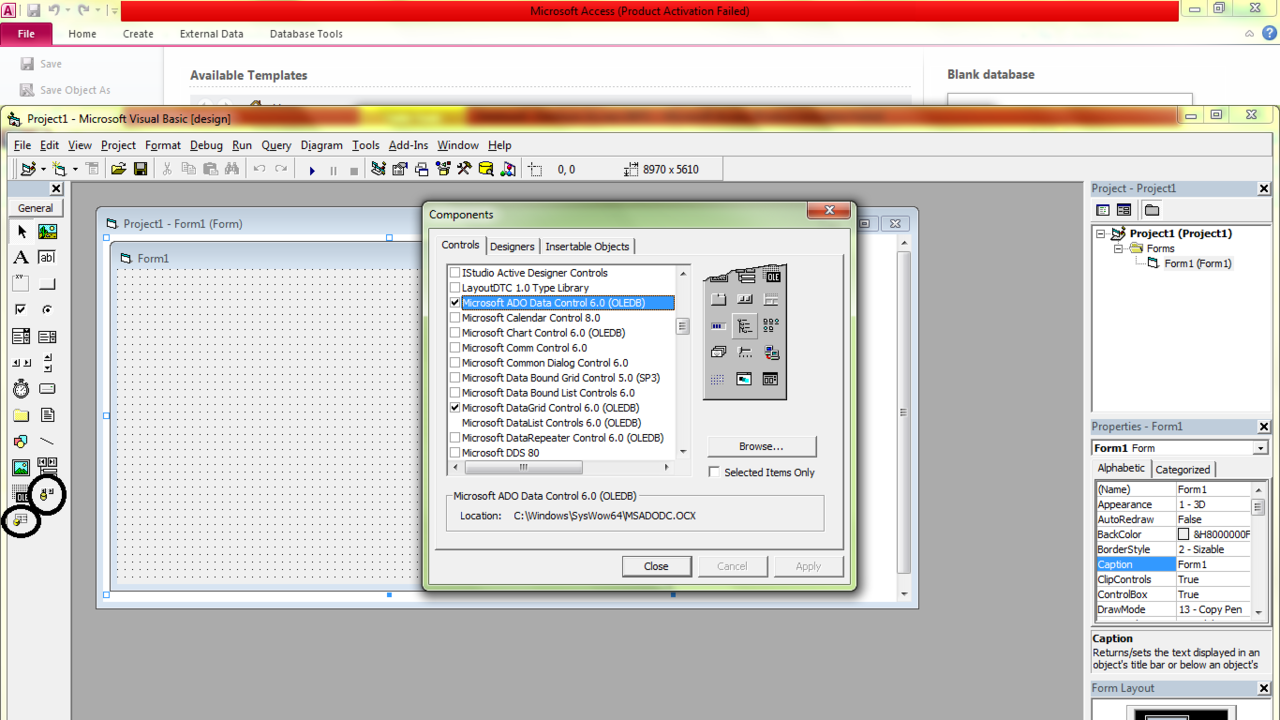Open Add Project dropdown arrow

43,169
